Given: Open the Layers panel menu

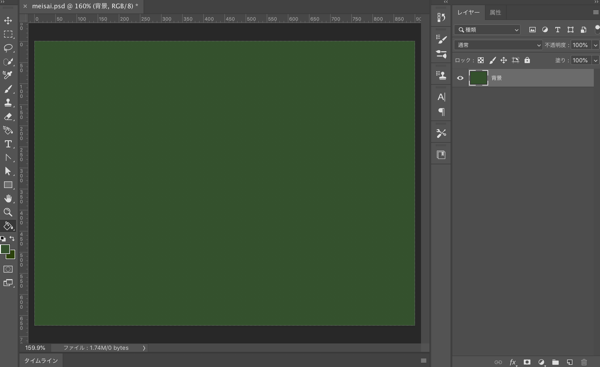Looking at the screenshot, I should 595,12.
